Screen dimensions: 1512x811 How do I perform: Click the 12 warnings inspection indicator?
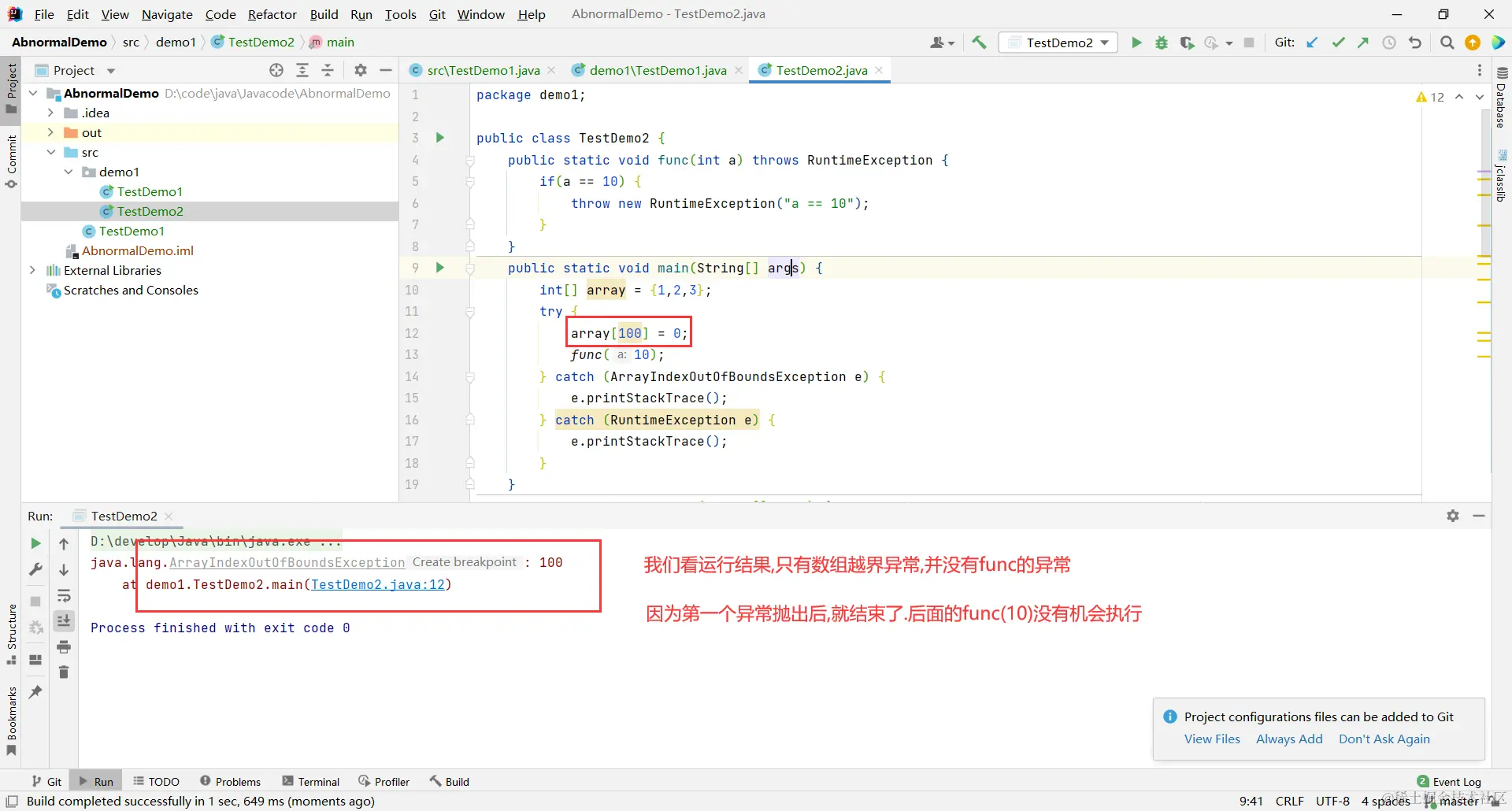pos(1430,97)
